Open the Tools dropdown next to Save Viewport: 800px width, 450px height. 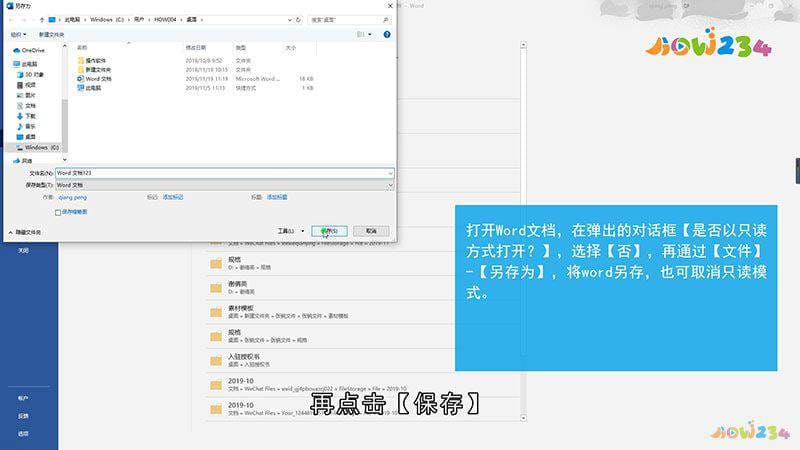[x=290, y=231]
